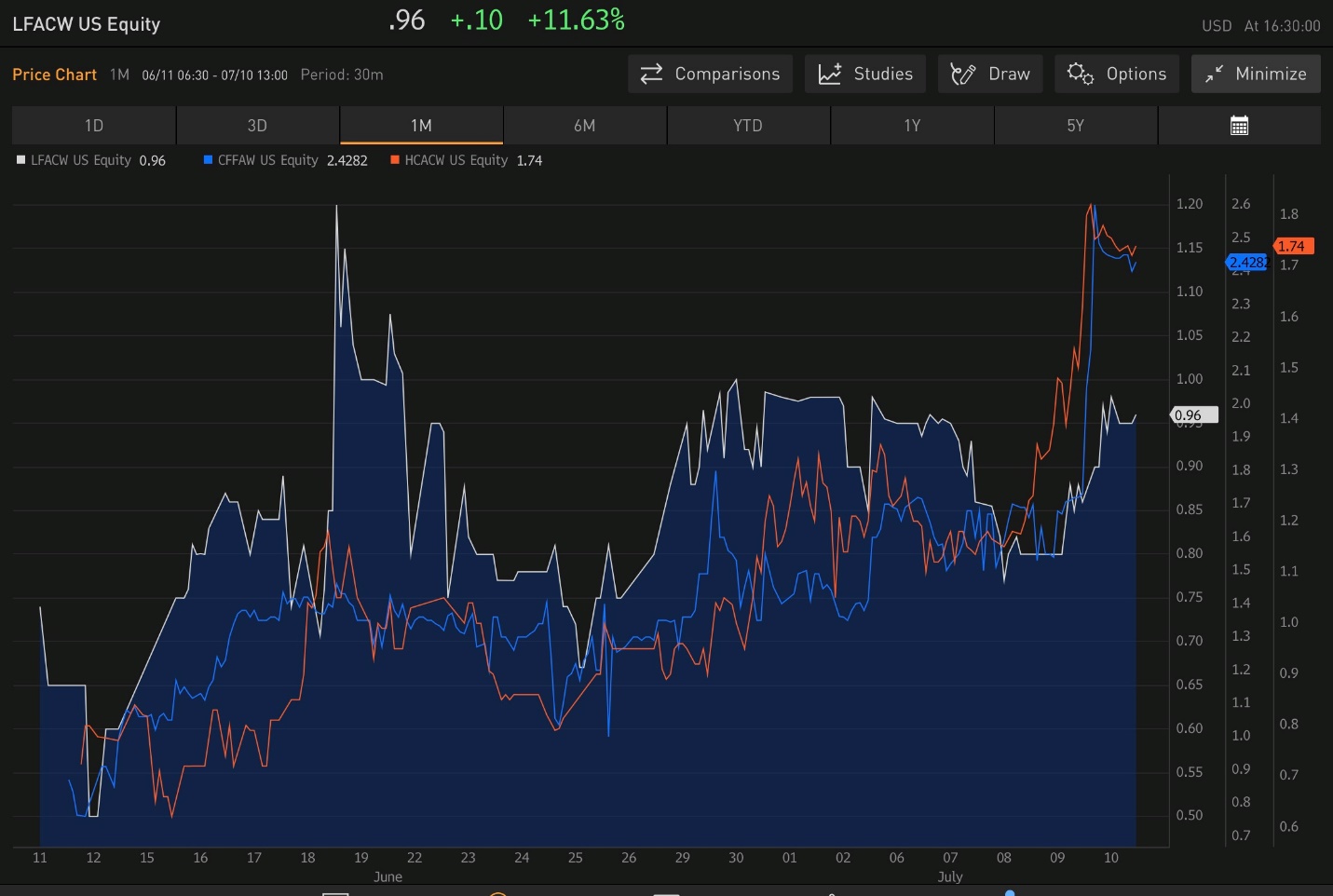This screenshot has width=1333, height=896.
Task: Click the June month label on time axis
Action: pyautogui.click(x=388, y=876)
